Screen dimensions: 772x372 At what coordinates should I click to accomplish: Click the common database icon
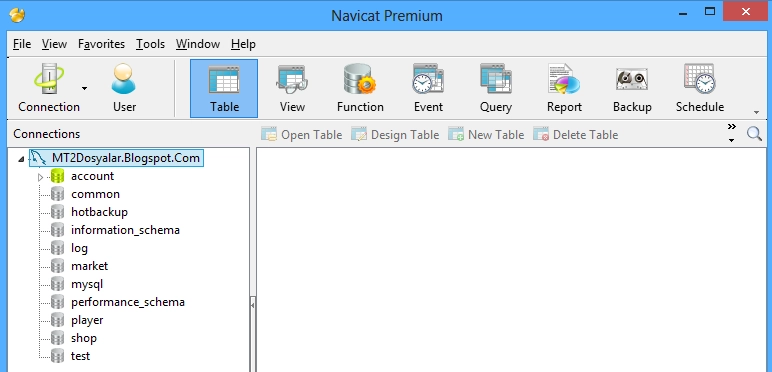click(58, 194)
